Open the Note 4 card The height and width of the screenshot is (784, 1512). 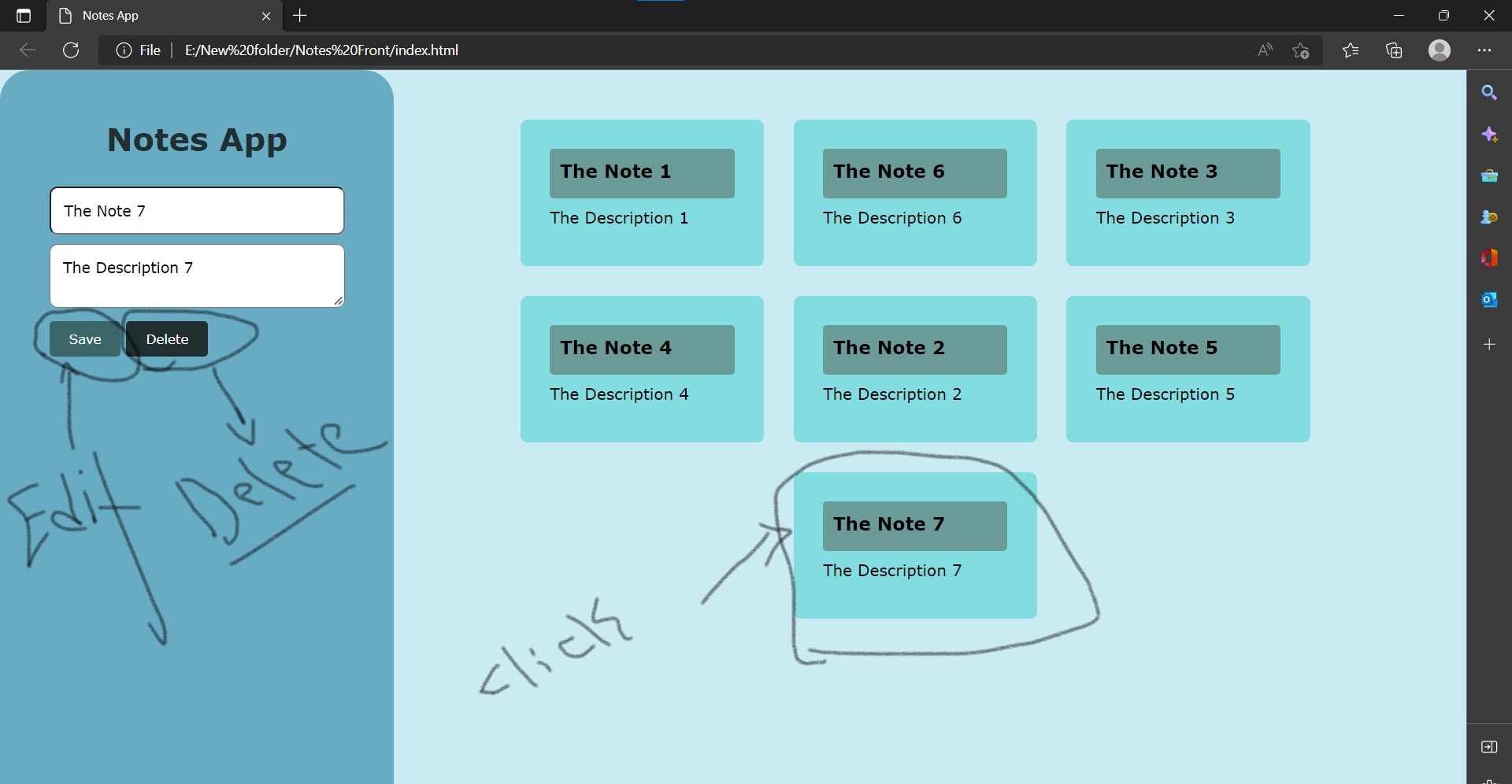pos(642,369)
